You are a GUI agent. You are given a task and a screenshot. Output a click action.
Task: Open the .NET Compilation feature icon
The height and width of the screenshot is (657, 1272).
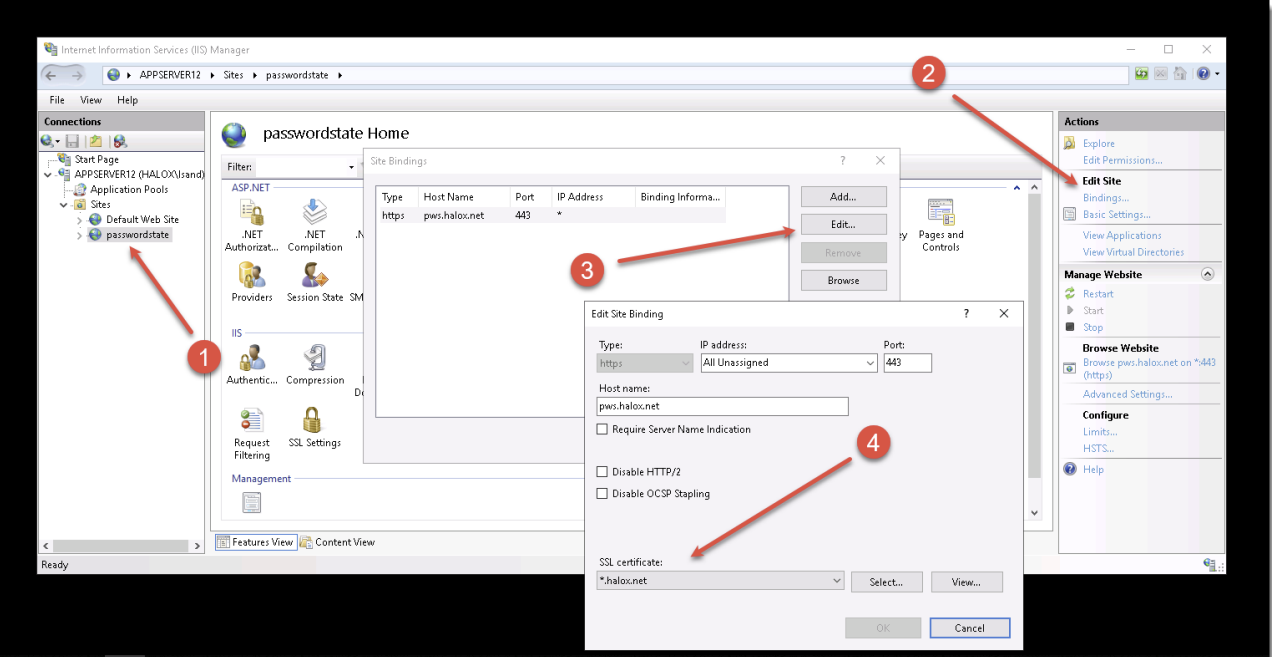click(x=315, y=212)
